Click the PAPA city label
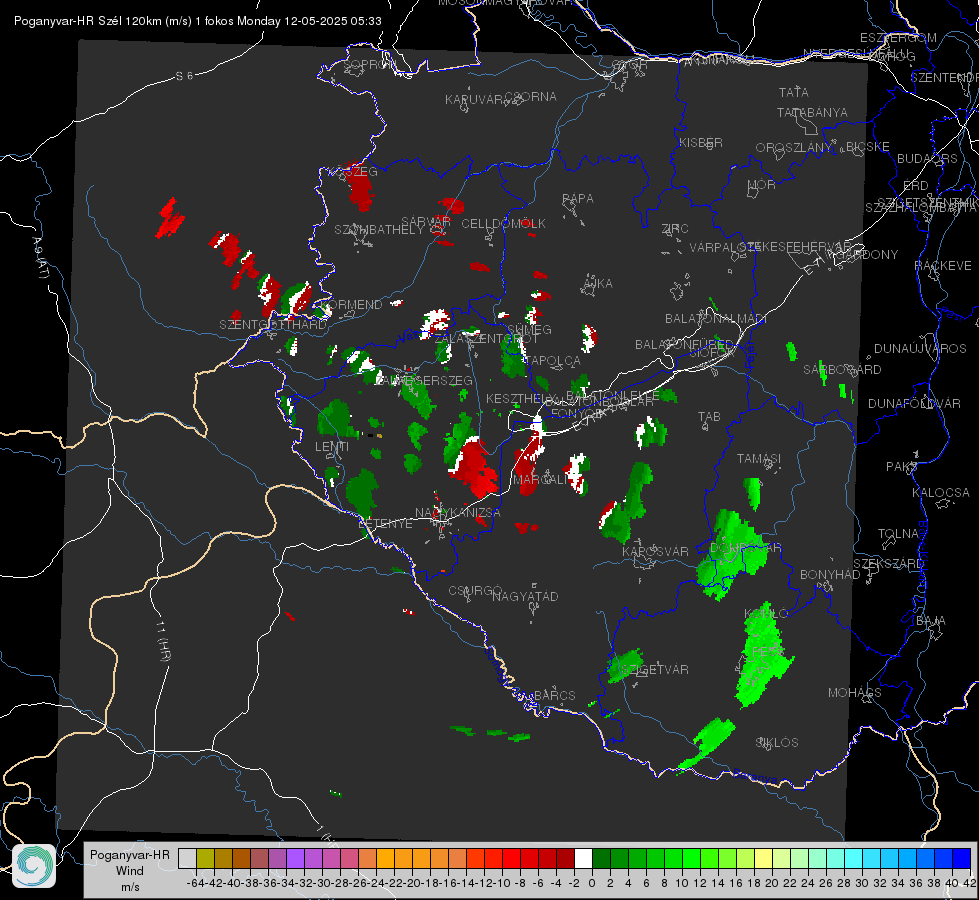Image resolution: width=979 pixels, height=900 pixels. tap(578, 199)
